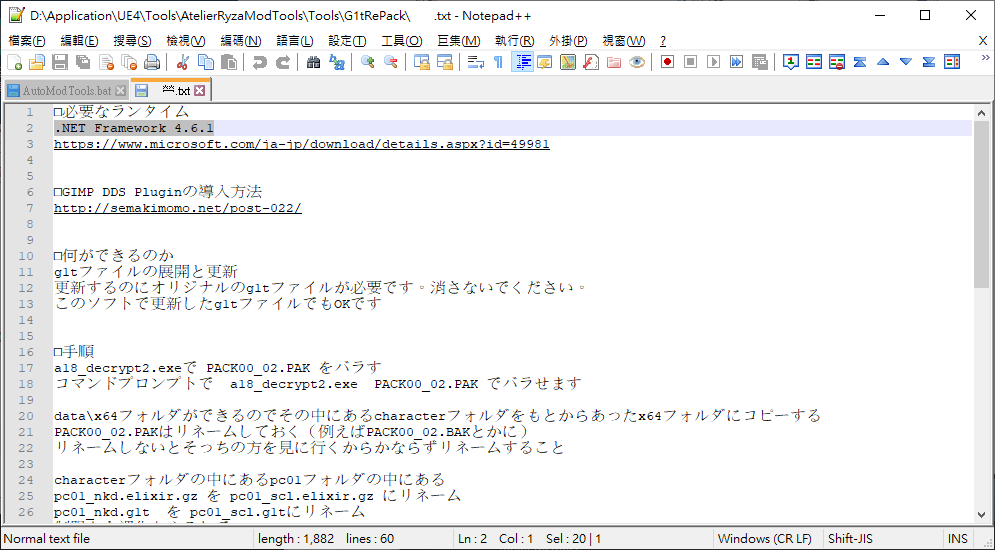Toggle the Document Map panel

tap(568, 62)
